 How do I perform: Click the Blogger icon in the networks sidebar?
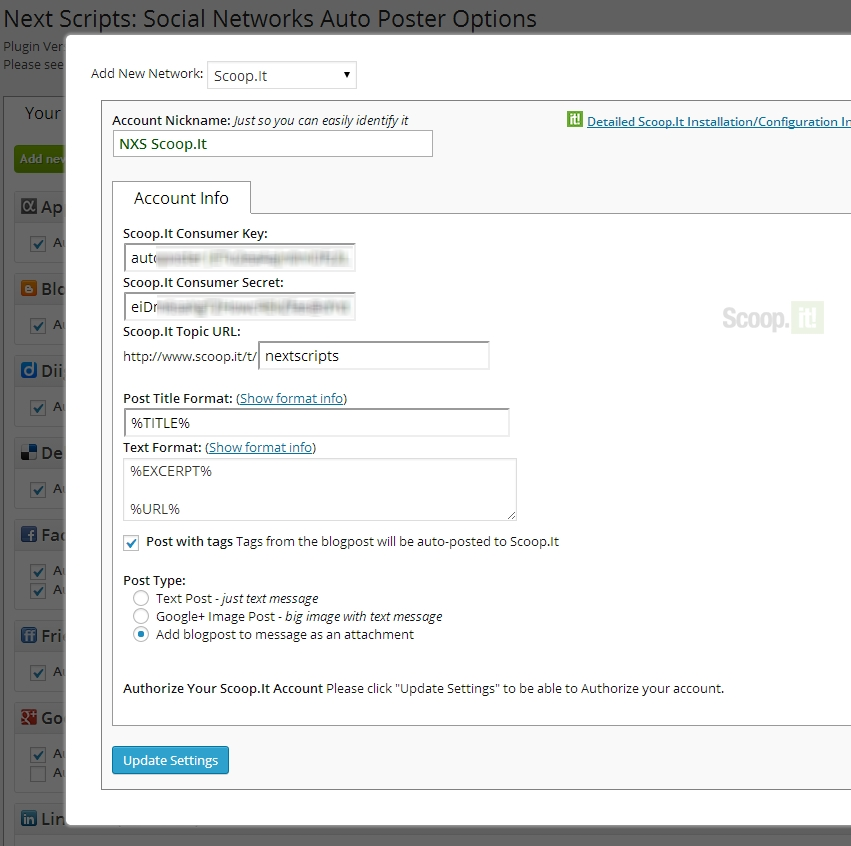28,288
